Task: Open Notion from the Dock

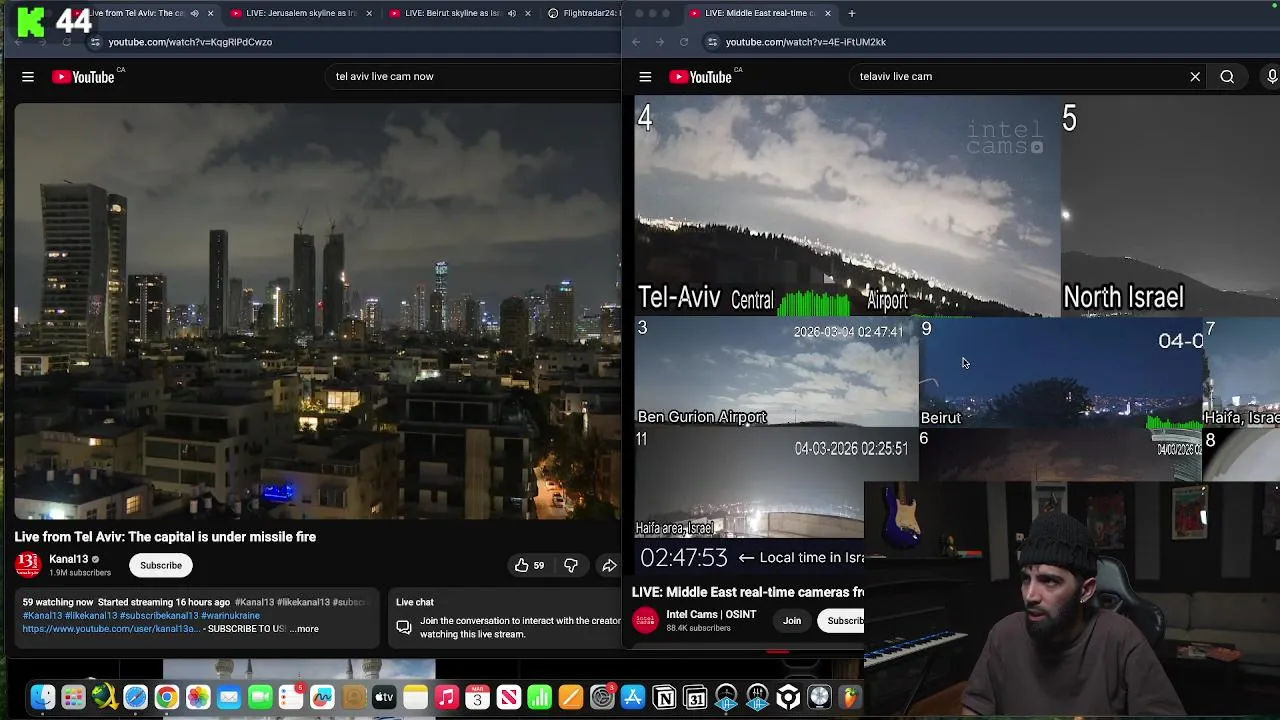Action: (664, 697)
